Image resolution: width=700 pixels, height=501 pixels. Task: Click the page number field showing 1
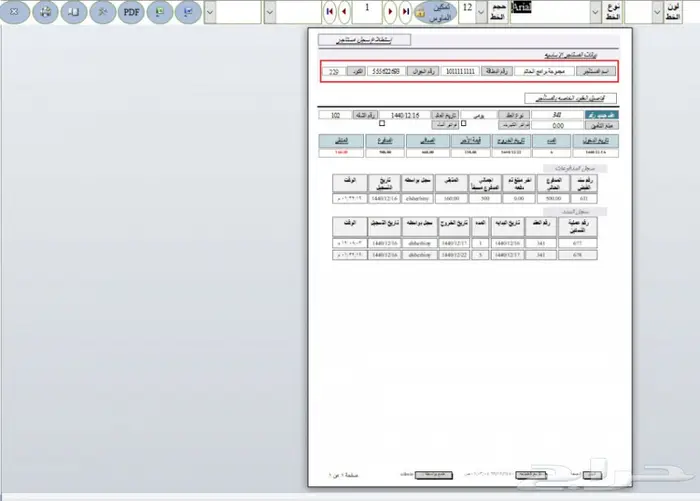[x=367, y=13]
